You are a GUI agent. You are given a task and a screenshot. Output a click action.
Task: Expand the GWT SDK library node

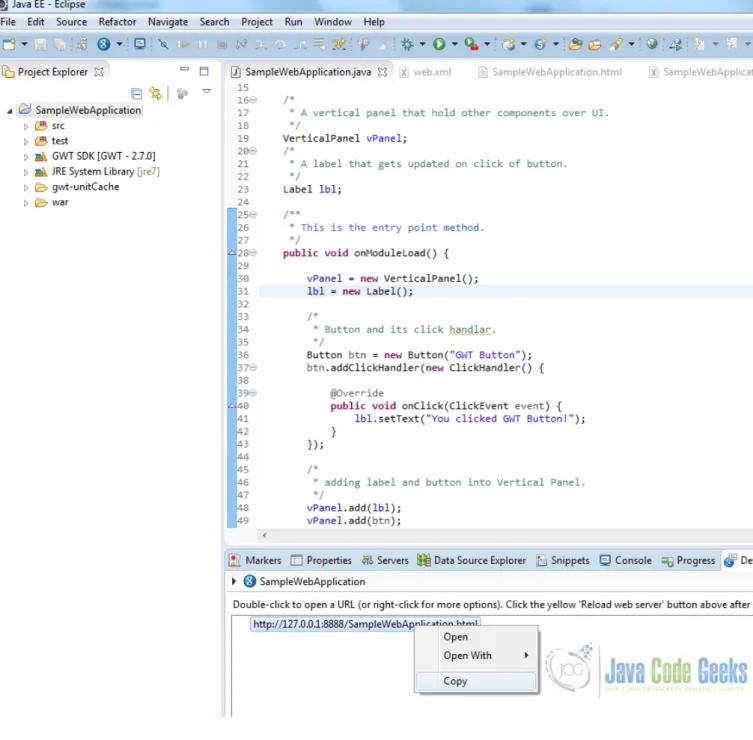pyautogui.click(x=26, y=157)
